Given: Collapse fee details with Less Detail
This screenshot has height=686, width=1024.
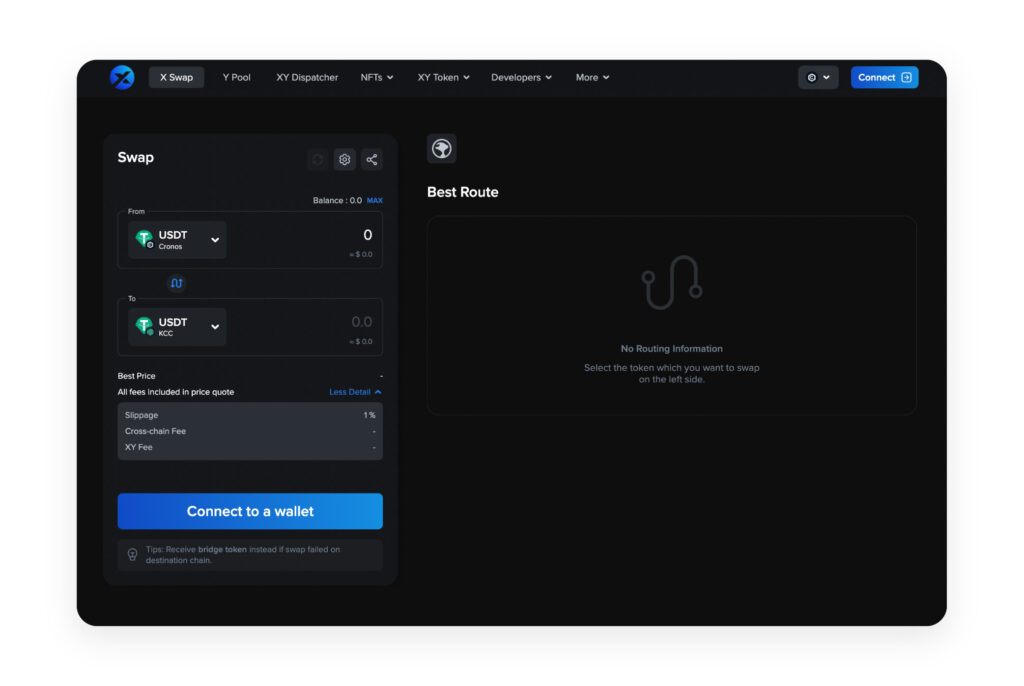Looking at the screenshot, I should point(355,392).
